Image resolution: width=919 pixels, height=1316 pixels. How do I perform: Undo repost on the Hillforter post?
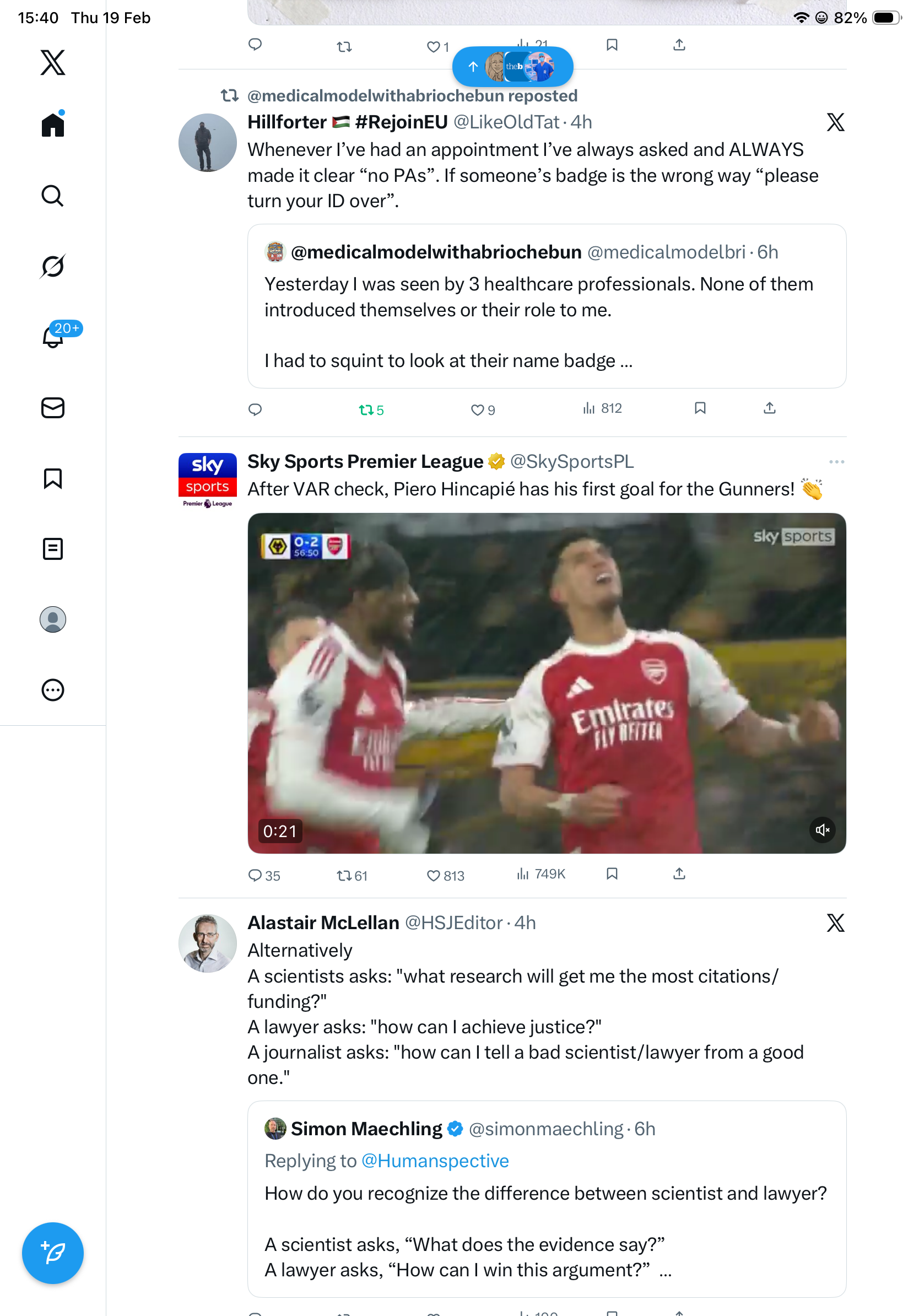[x=367, y=410]
